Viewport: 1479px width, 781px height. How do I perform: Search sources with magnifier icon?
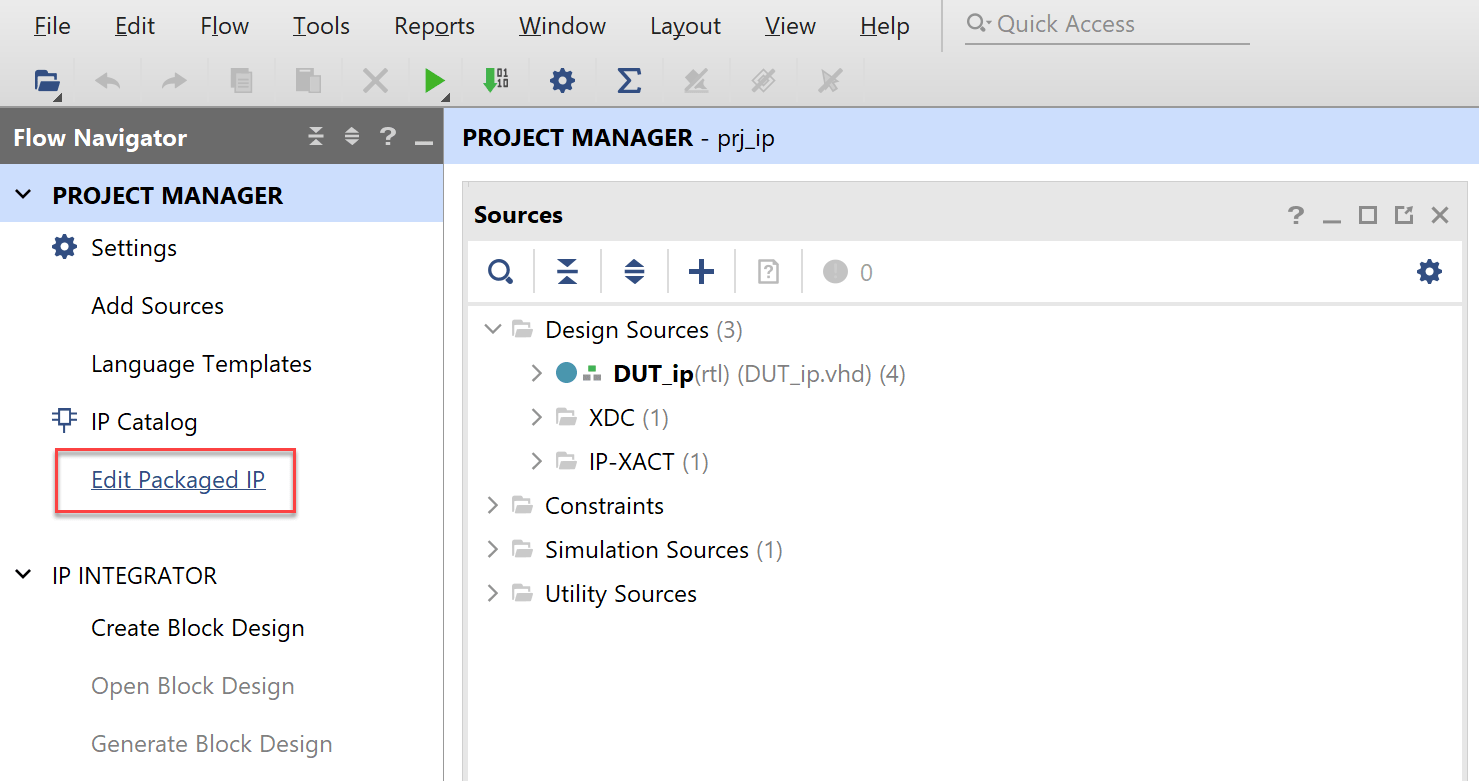pyautogui.click(x=500, y=272)
